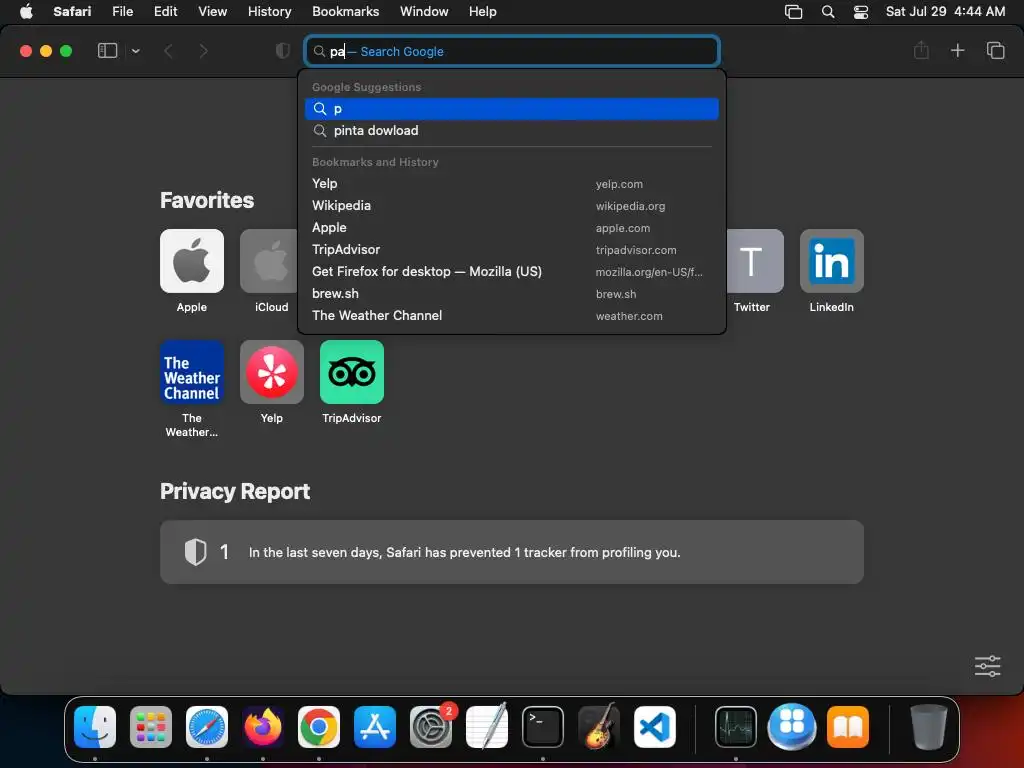Open the File menu
The height and width of the screenshot is (768, 1024).
pos(122,11)
